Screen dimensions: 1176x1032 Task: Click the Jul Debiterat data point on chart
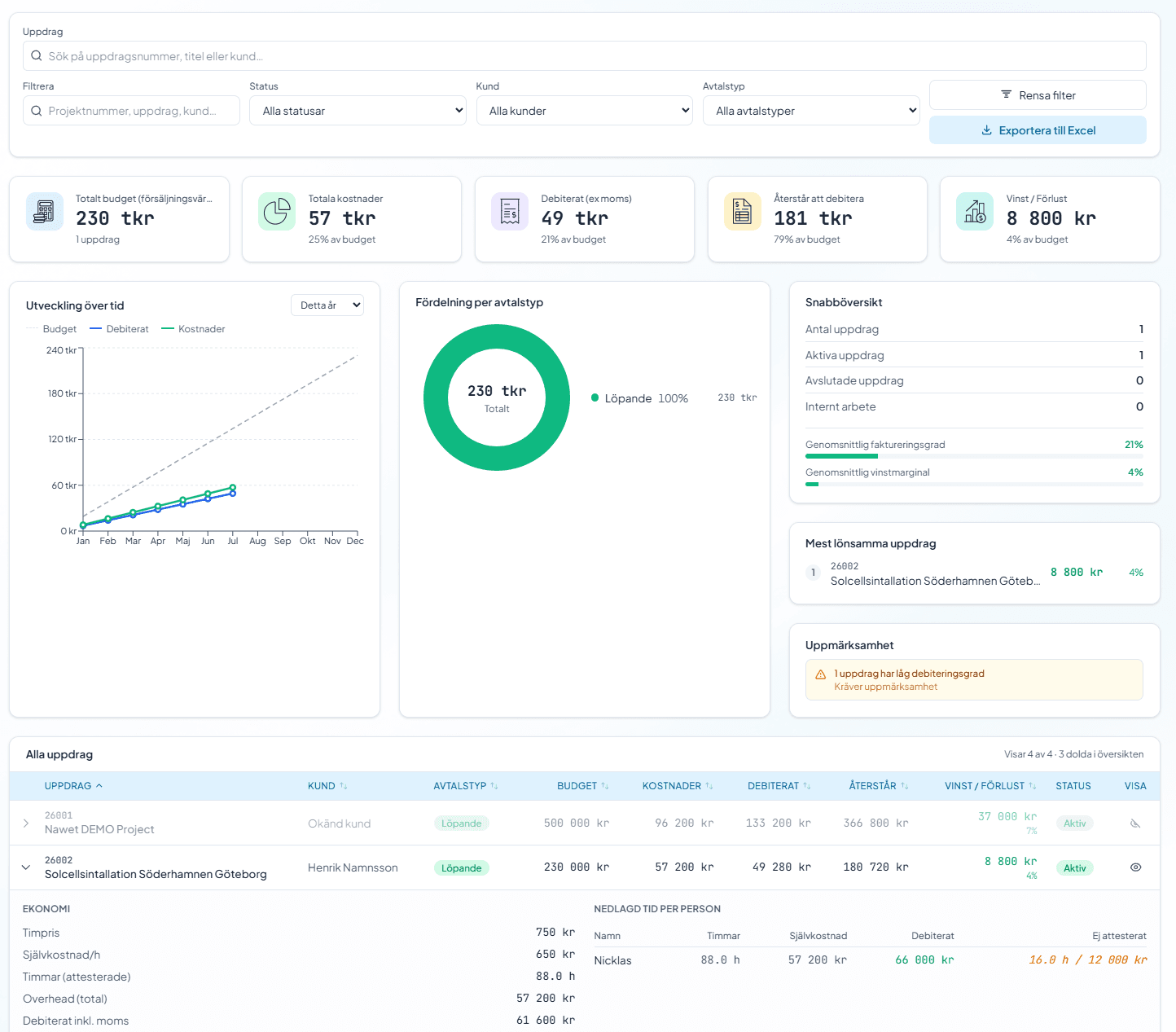click(233, 494)
